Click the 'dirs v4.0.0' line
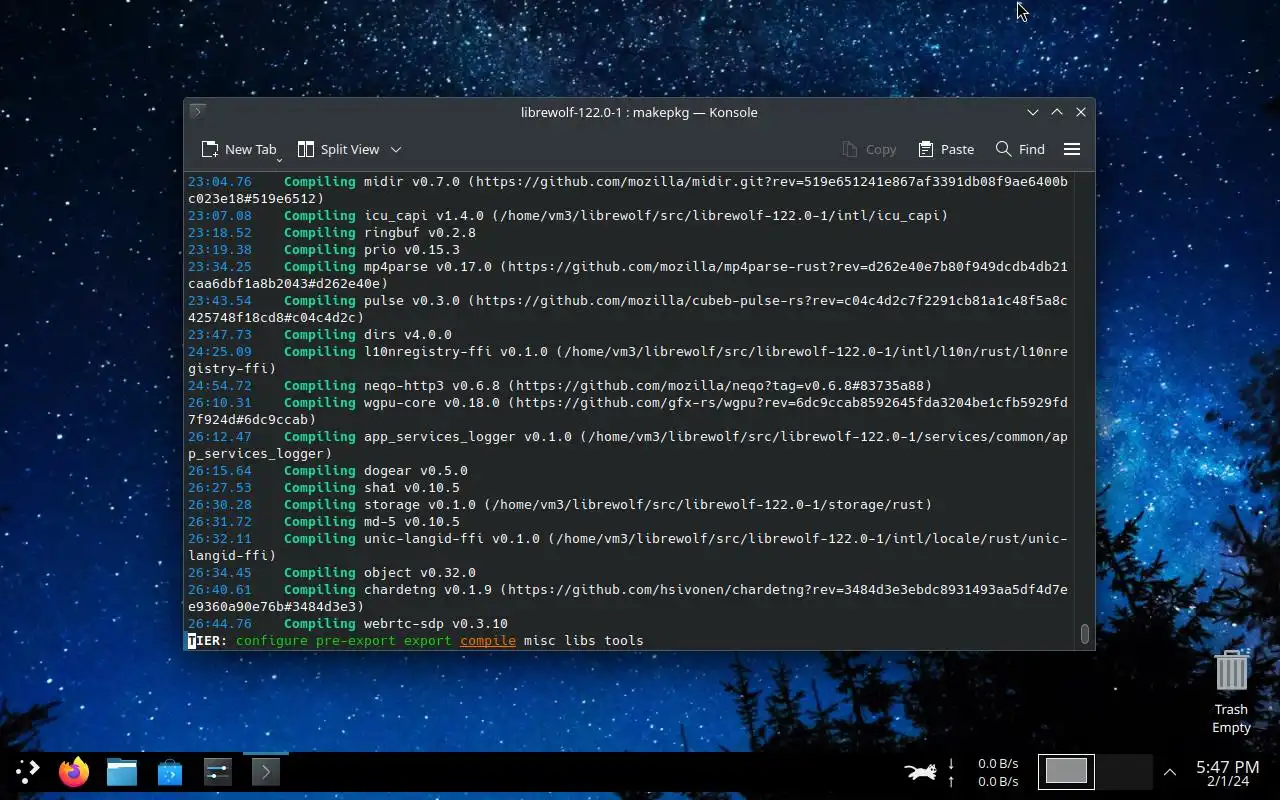Viewport: 1280px width, 800px height. click(x=320, y=334)
